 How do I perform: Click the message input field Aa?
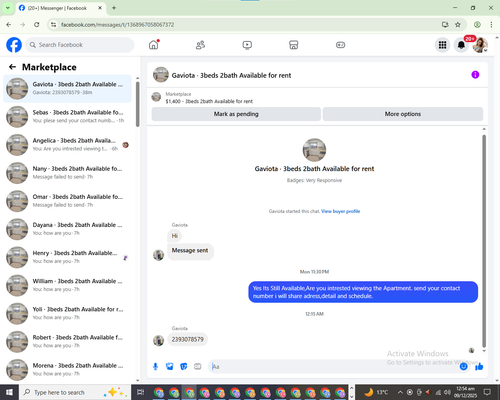coord(333,367)
